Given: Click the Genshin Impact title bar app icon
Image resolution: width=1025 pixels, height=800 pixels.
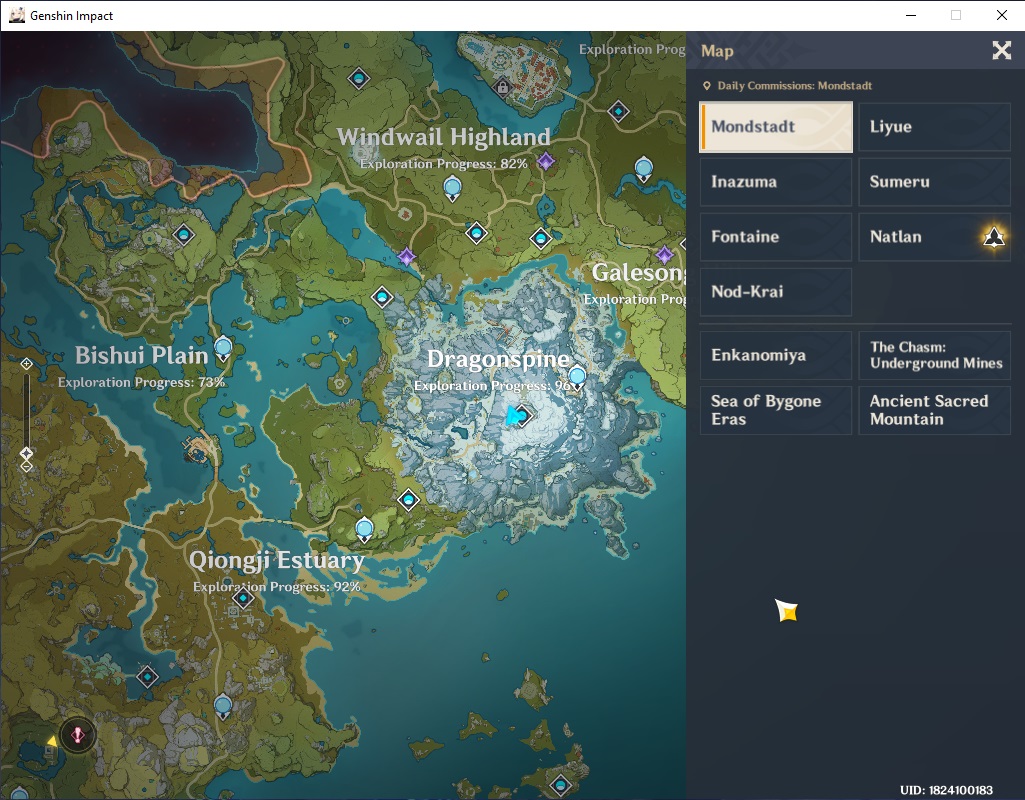Looking at the screenshot, I should [16, 15].
